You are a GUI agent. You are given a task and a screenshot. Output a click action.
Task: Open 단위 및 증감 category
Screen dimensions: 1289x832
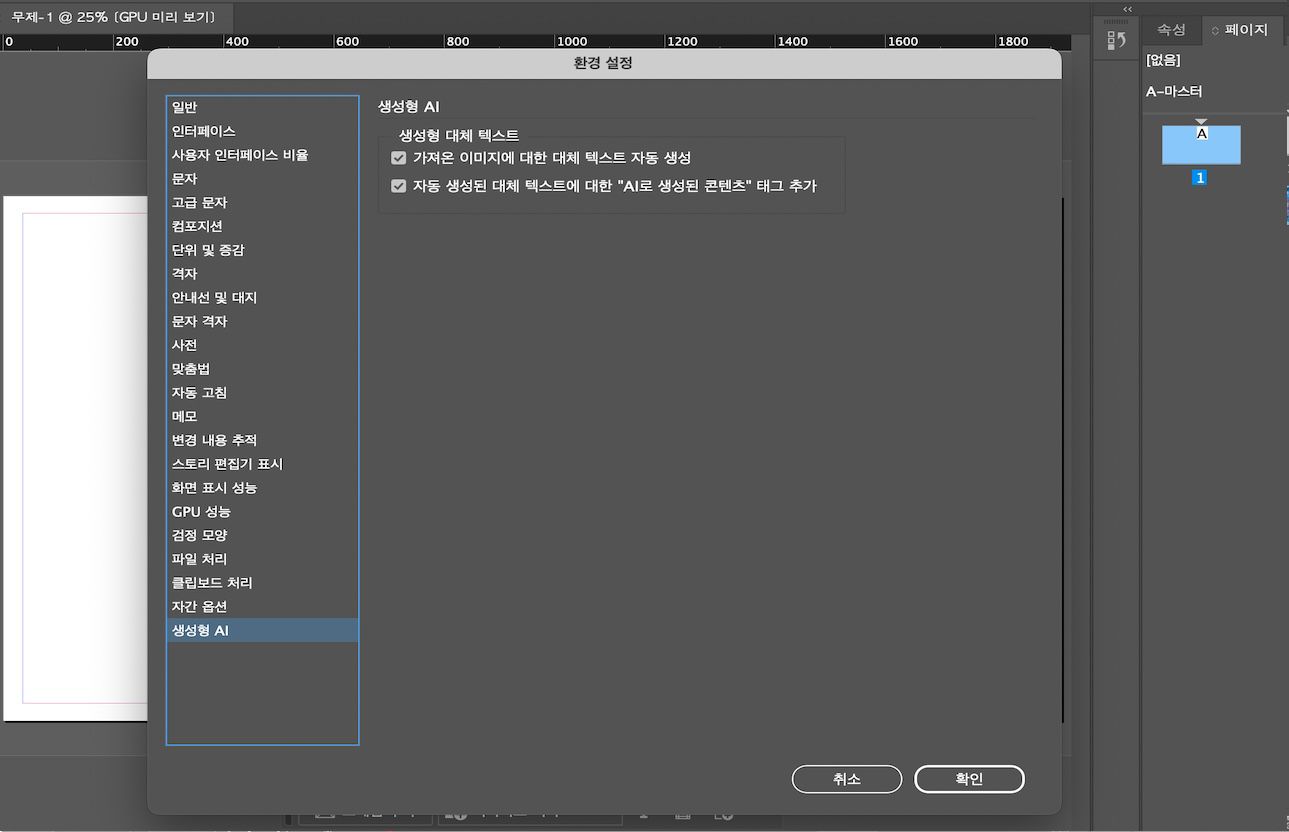(x=262, y=250)
